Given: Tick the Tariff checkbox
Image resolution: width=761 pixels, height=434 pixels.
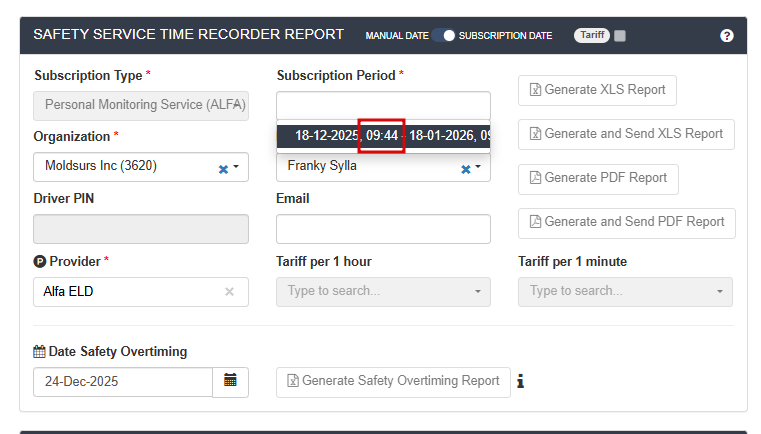Looking at the screenshot, I should pyautogui.click(x=620, y=35).
